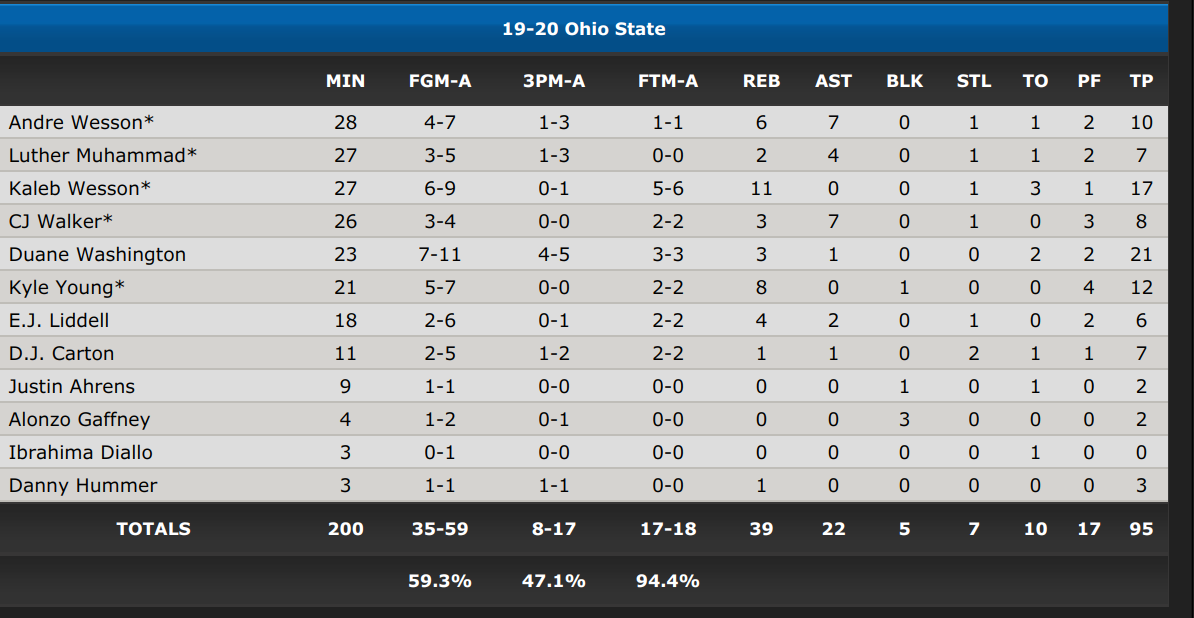Select the REB column header

(761, 81)
